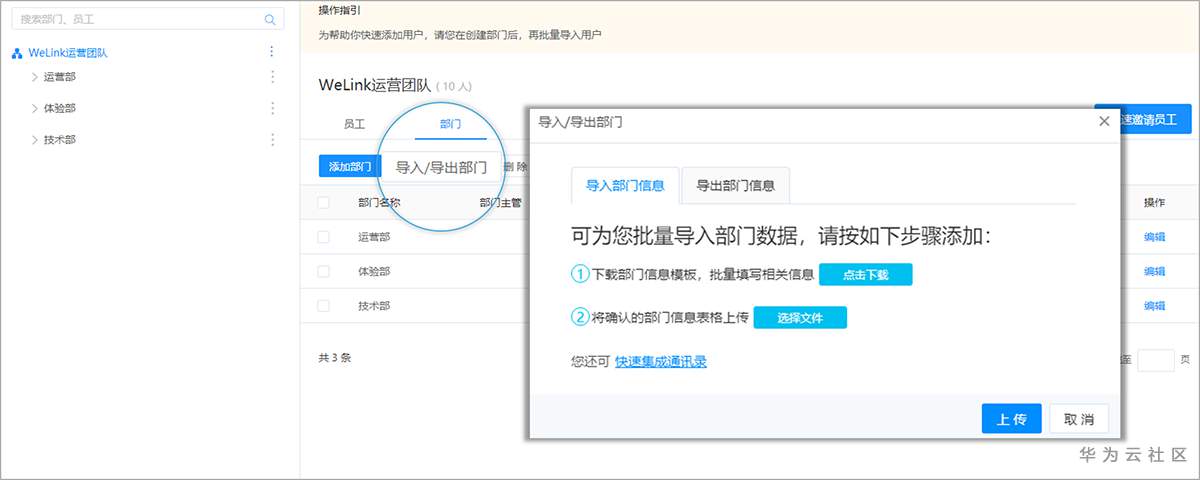Screen dimensions: 1200x480
Task: Click the 选择文件 button
Action: click(800, 317)
